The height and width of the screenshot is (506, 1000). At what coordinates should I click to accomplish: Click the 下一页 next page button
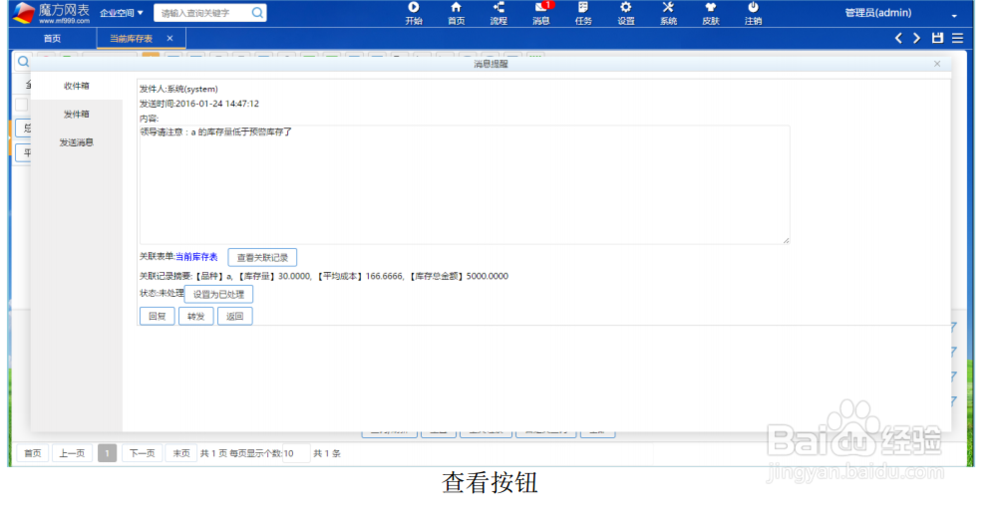(x=142, y=453)
